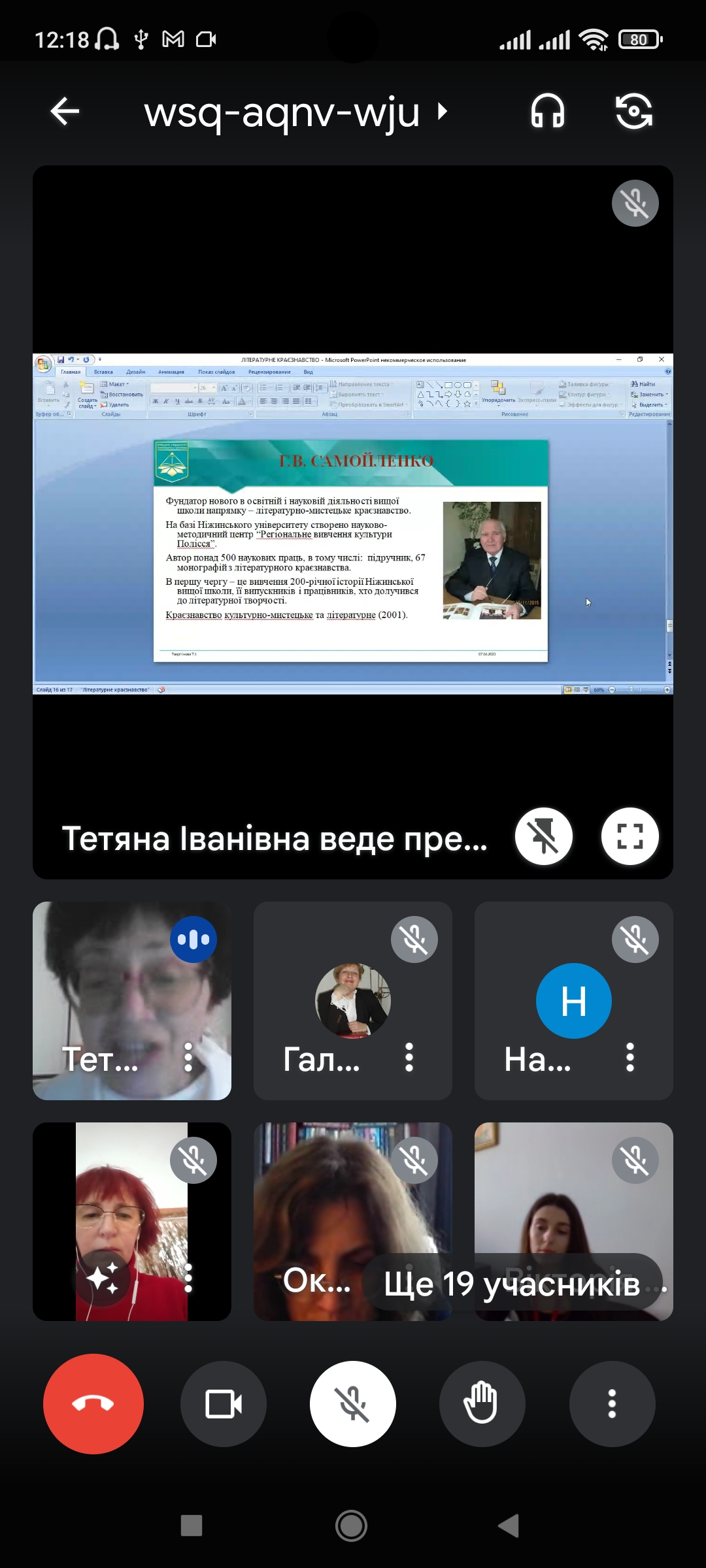Open recent apps with the square button
This screenshot has height=1568, width=706.
click(x=191, y=1526)
